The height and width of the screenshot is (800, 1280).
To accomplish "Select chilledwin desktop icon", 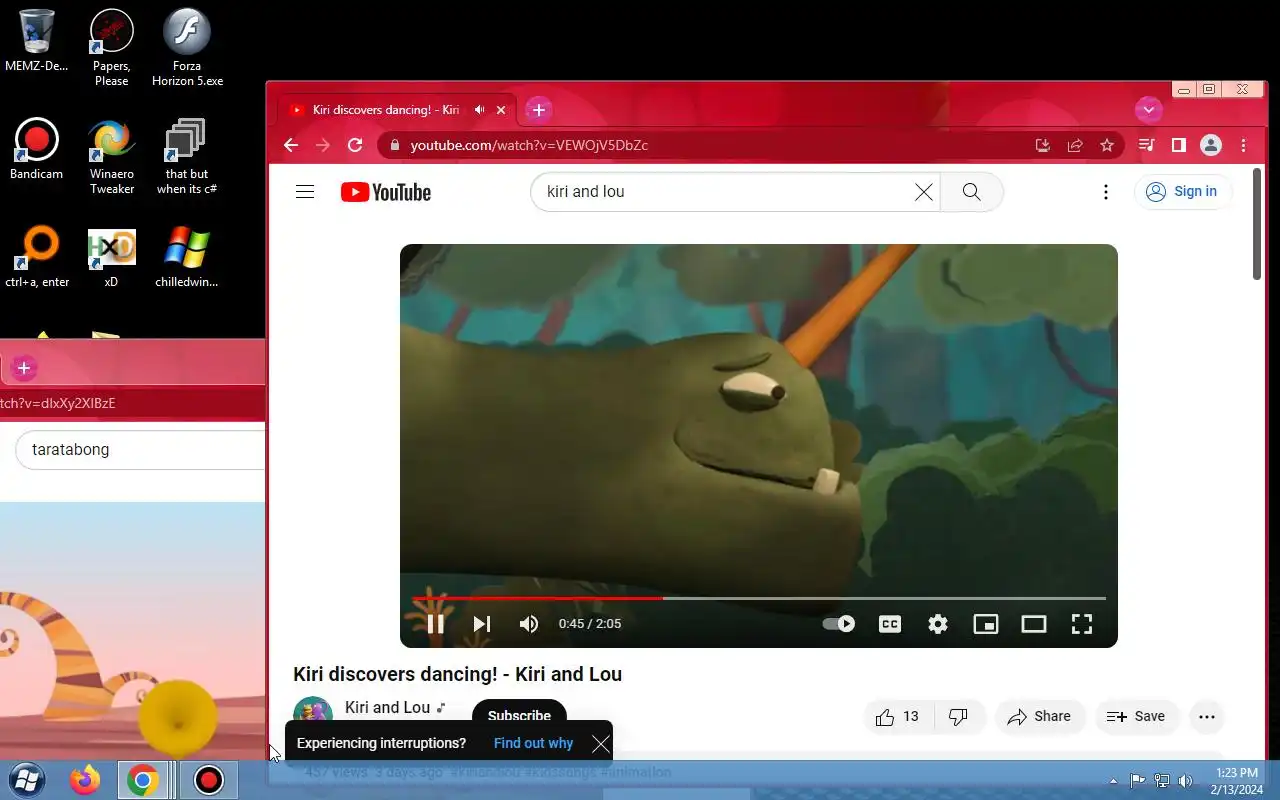I will pos(187,257).
